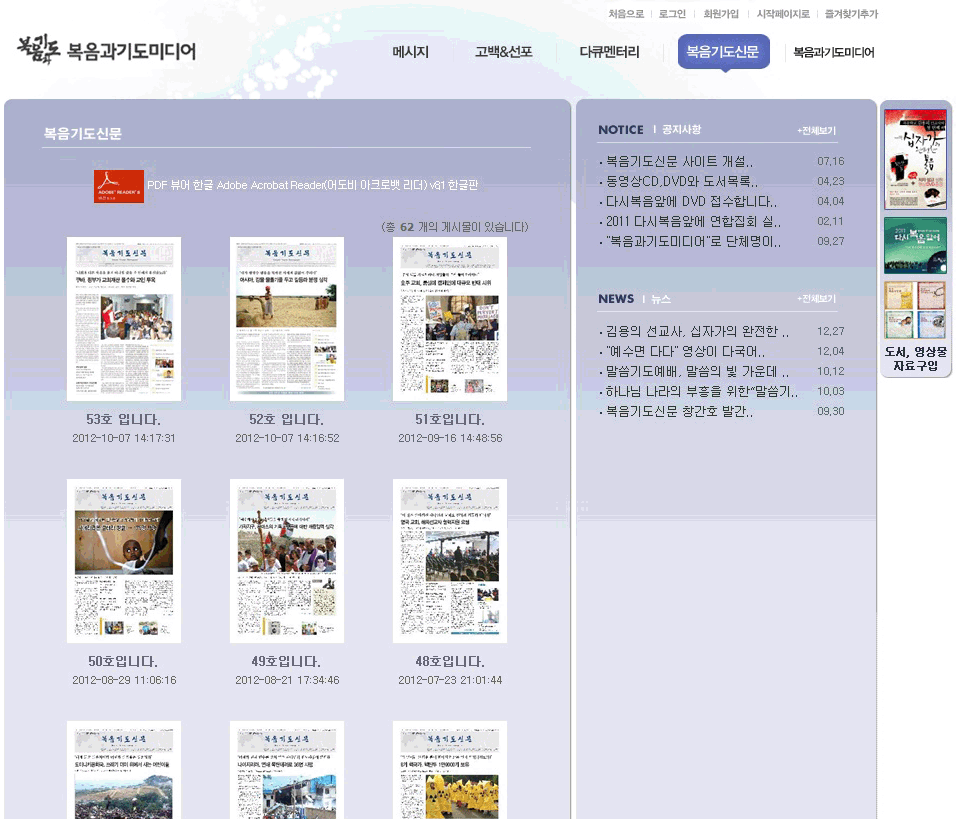This screenshot has height=819, width=960.
Task: Click the news date 09.30
Action: click(x=830, y=411)
